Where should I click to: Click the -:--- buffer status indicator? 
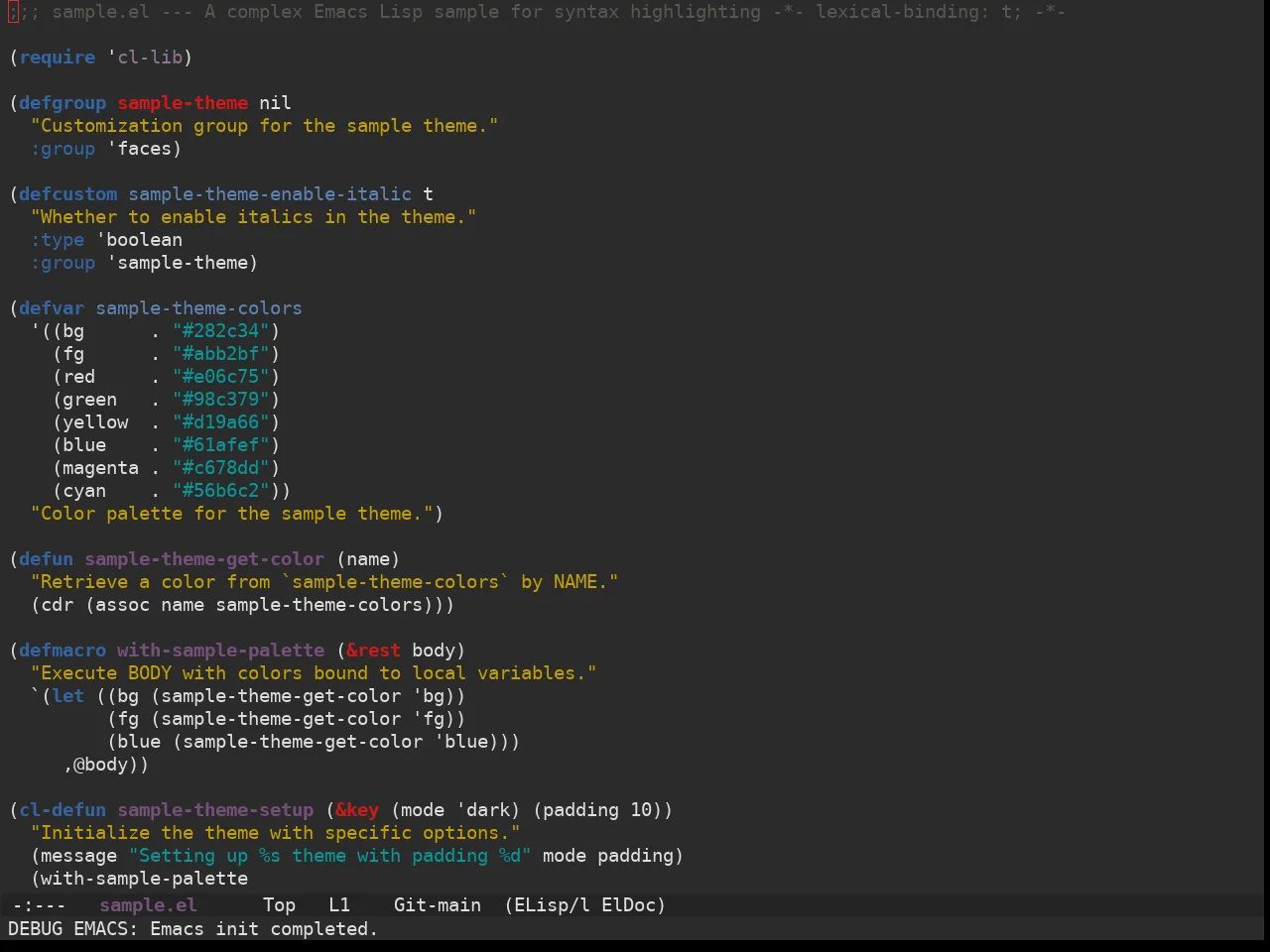pyautogui.click(x=40, y=905)
